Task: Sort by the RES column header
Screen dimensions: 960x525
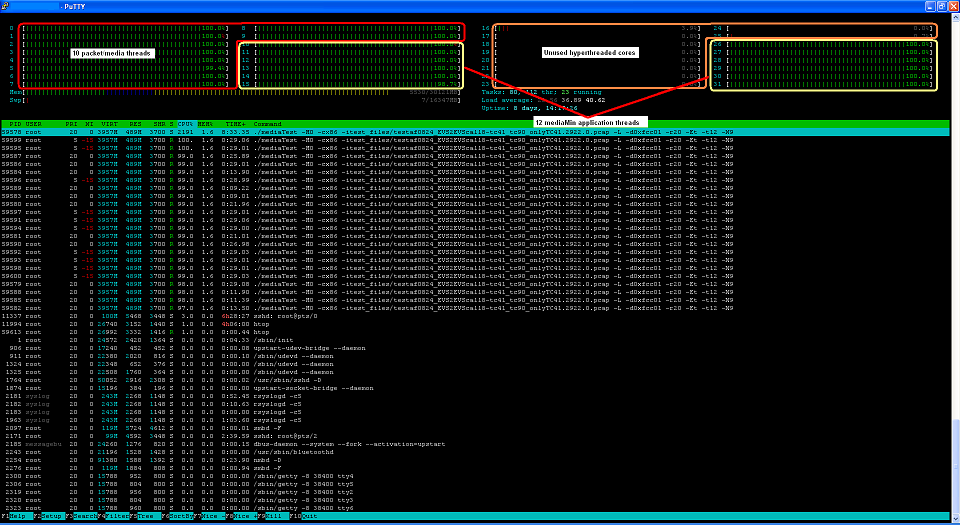Action: point(134,124)
